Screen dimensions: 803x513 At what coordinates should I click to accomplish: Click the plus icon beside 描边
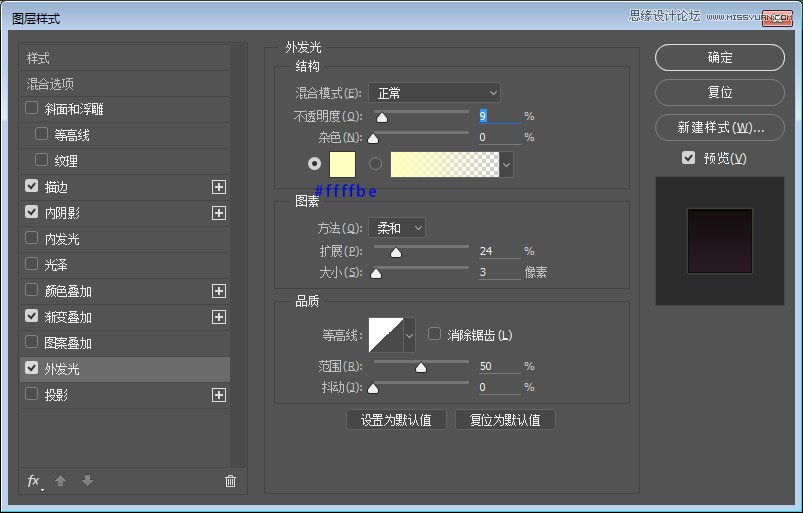point(219,187)
